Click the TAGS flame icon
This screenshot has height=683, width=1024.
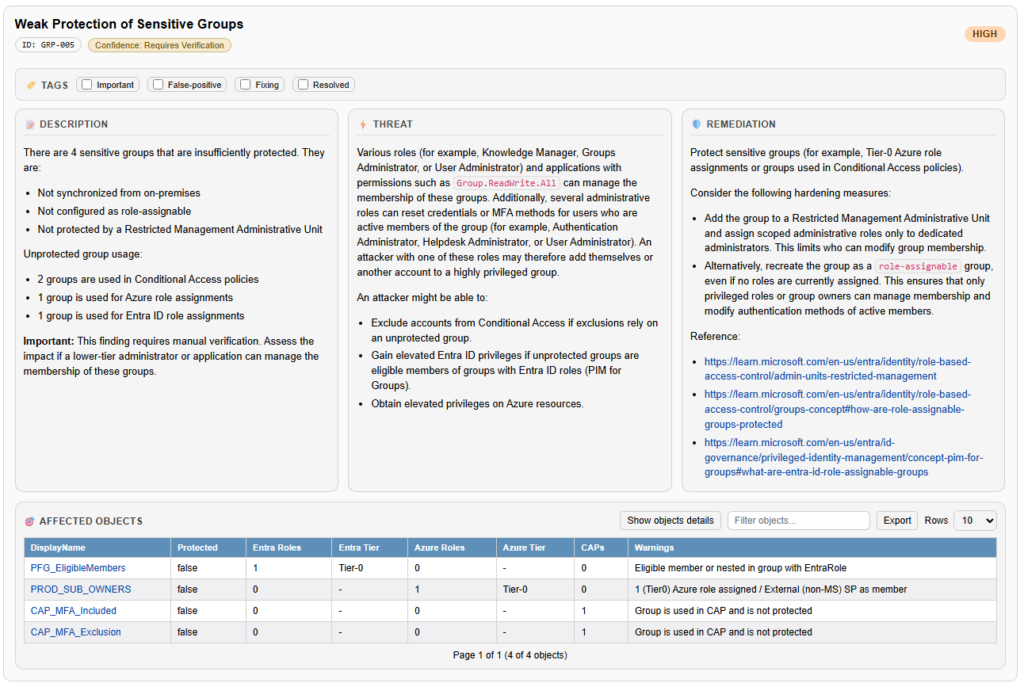click(x=31, y=84)
